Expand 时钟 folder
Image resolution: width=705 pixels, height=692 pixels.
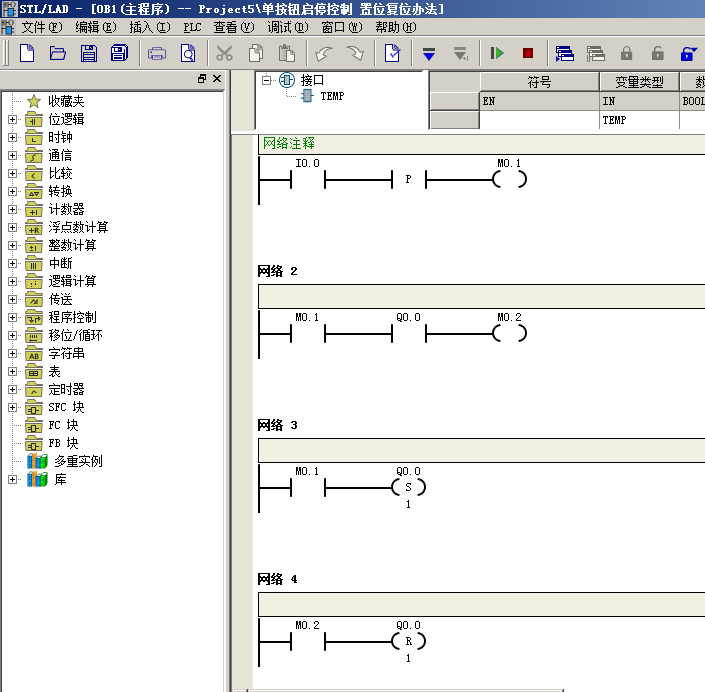(x=13, y=138)
